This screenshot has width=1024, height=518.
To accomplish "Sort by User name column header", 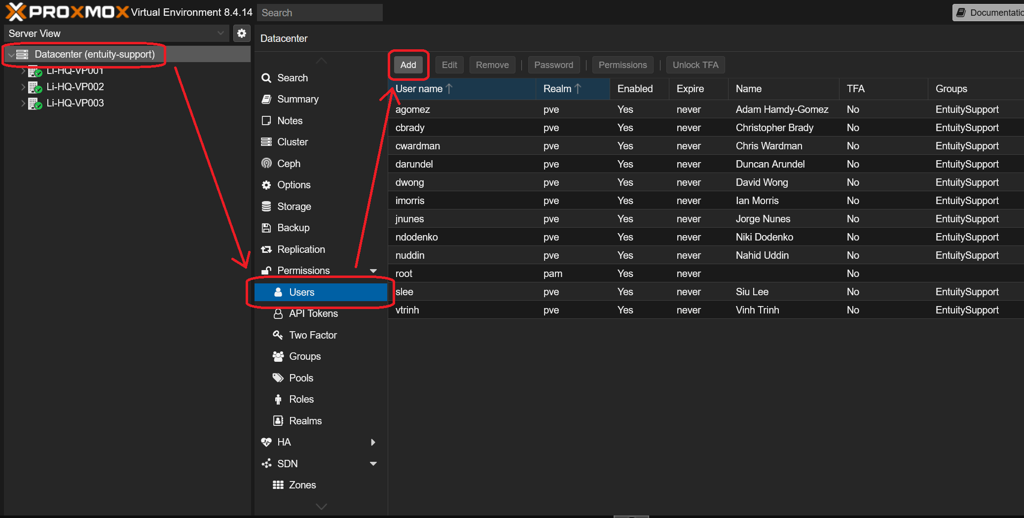I will tap(462, 89).
